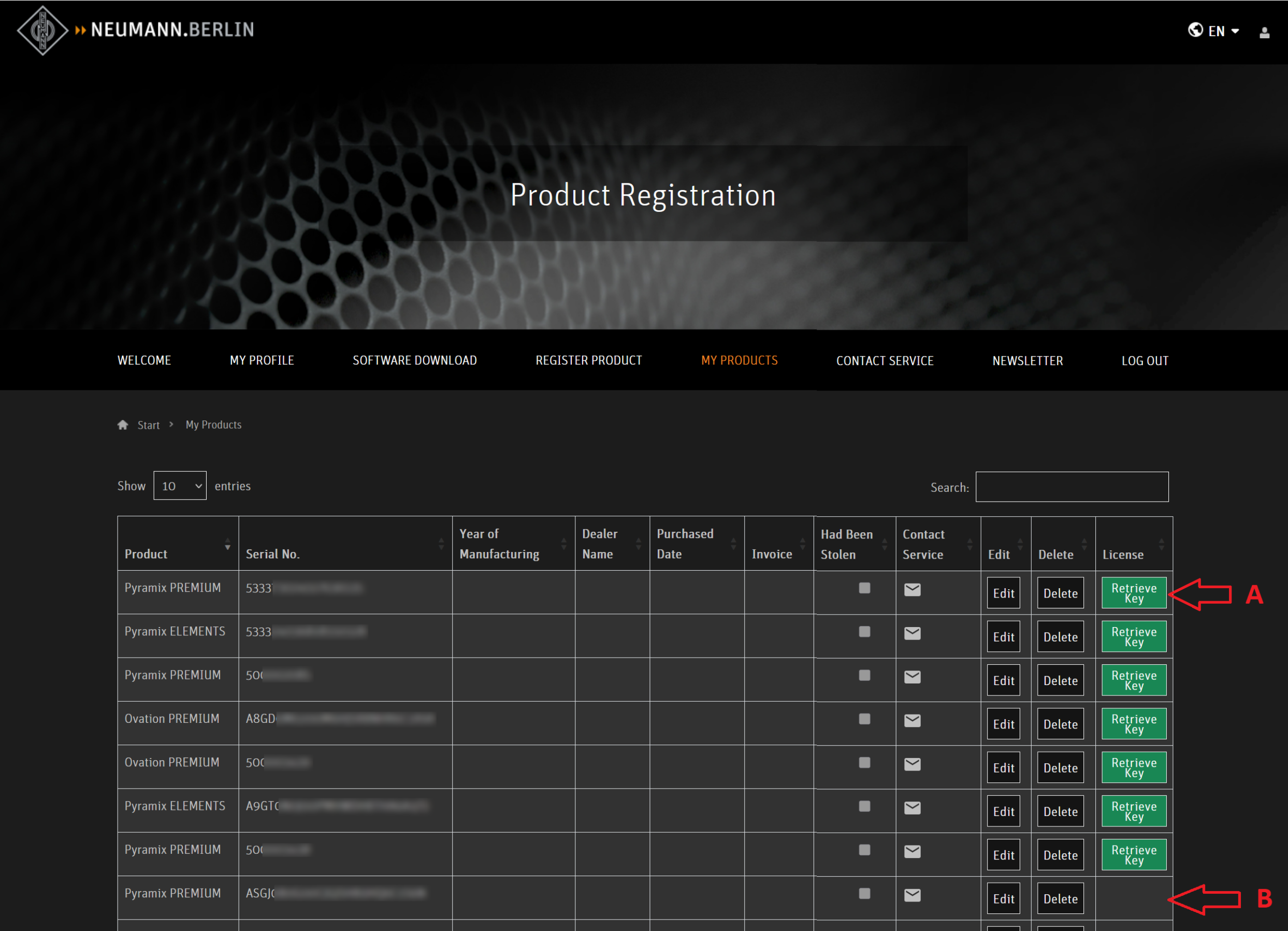Click the Neumann diamond logo
Screen dimensions: 1288x931
[x=42, y=31]
